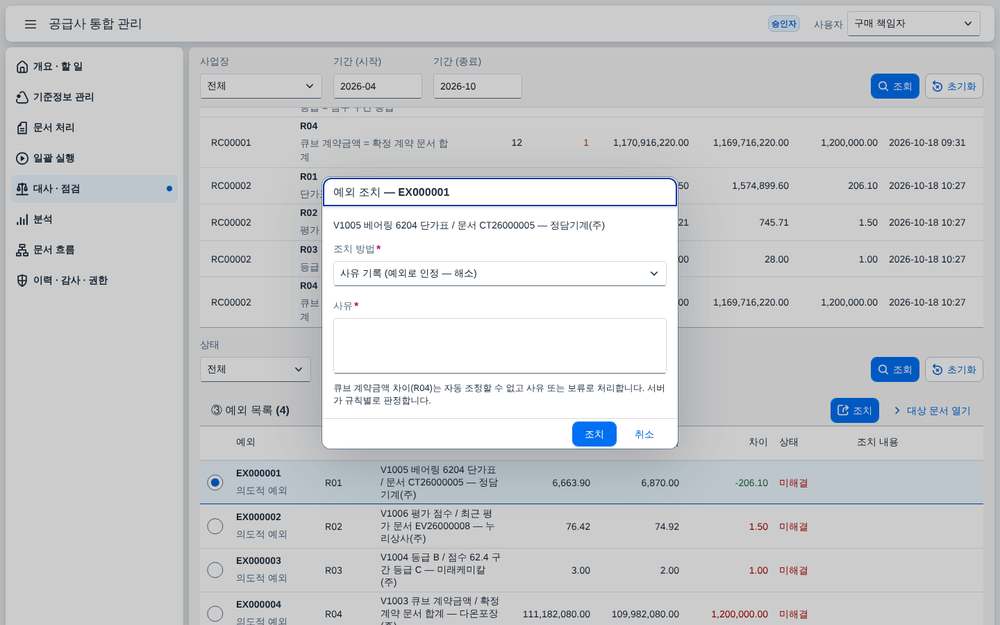This screenshot has width=1000, height=625.
Task: Click the 승인자 badge
Action: [x=783, y=24]
